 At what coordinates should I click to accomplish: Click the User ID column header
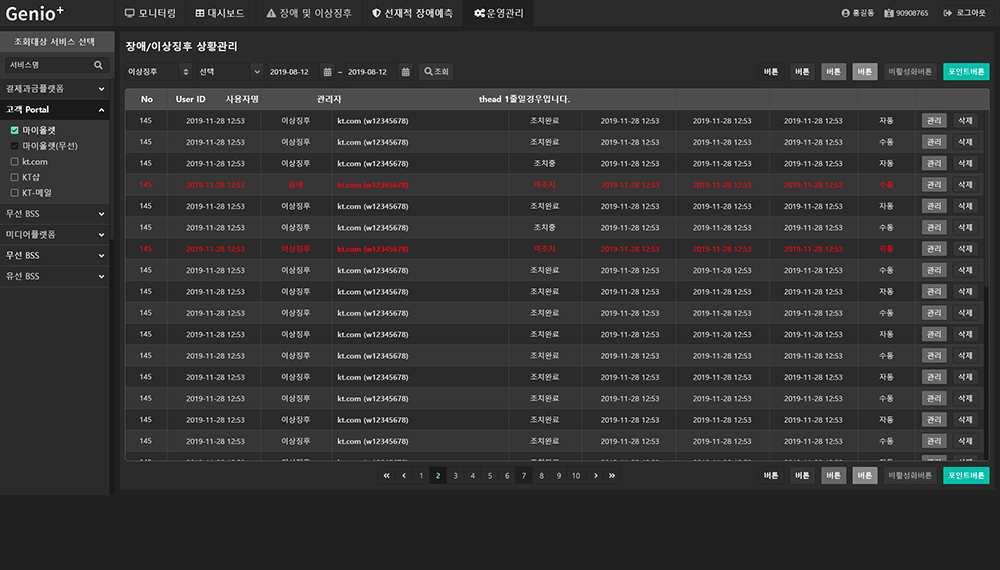[x=191, y=99]
